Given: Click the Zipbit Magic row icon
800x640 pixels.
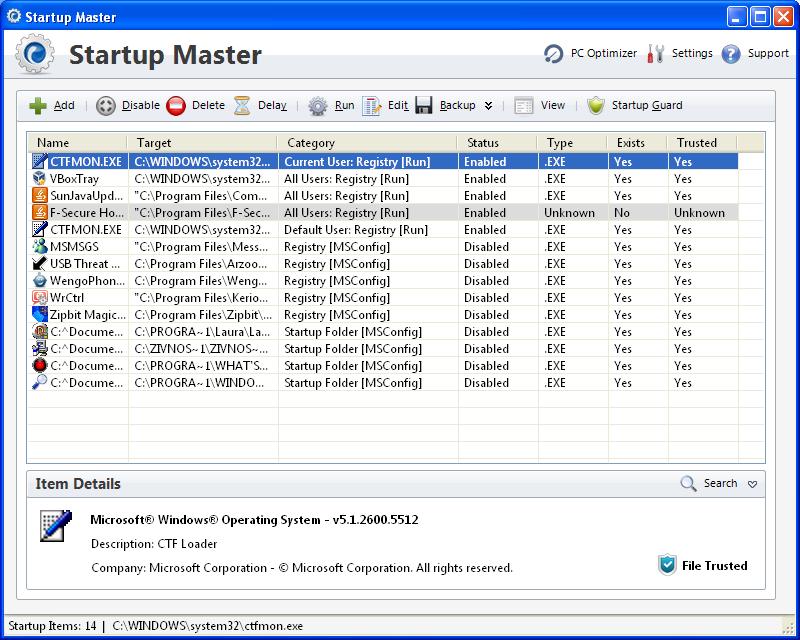Looking at the screenshot, I should pyautogui.click(x=39, y=314).
